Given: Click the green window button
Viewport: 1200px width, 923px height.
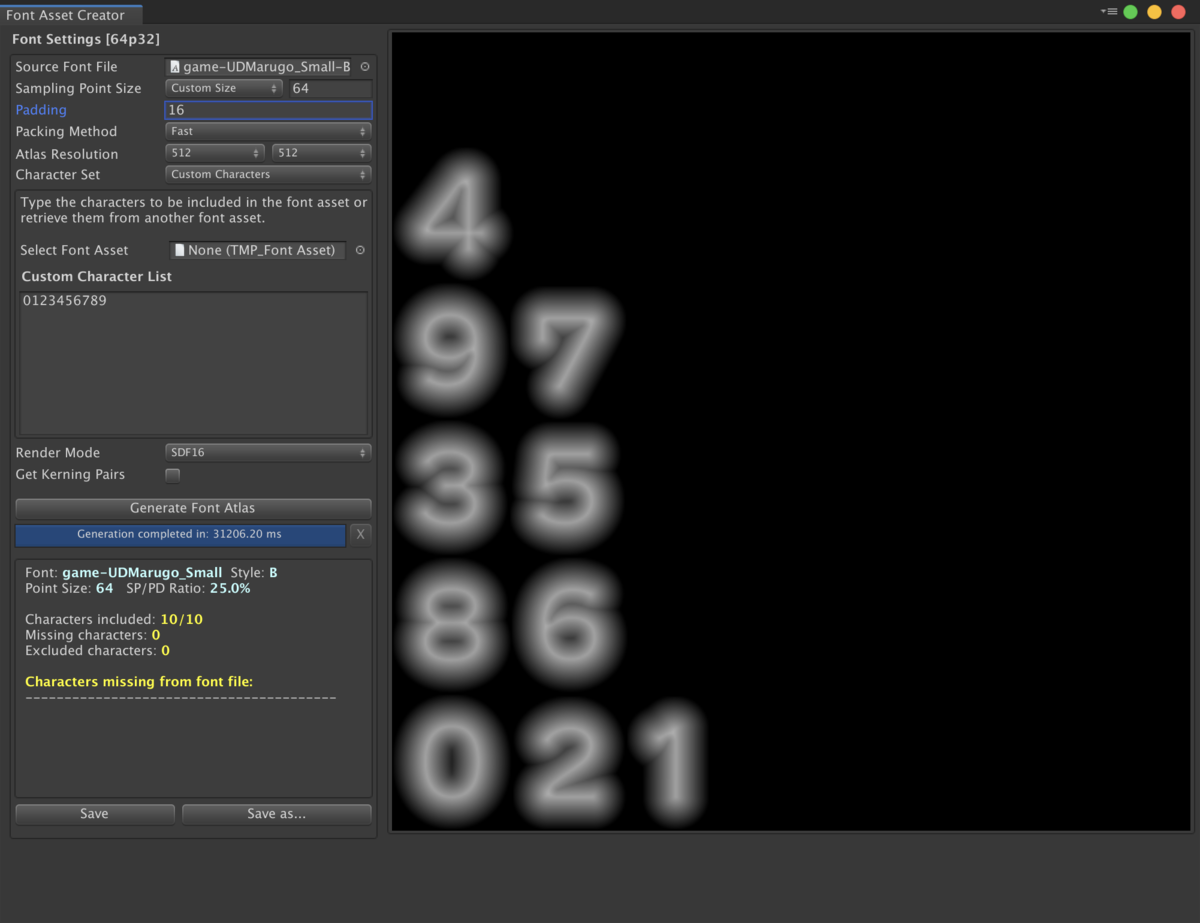Looking at the screenshot, I should pos(1130,12).
